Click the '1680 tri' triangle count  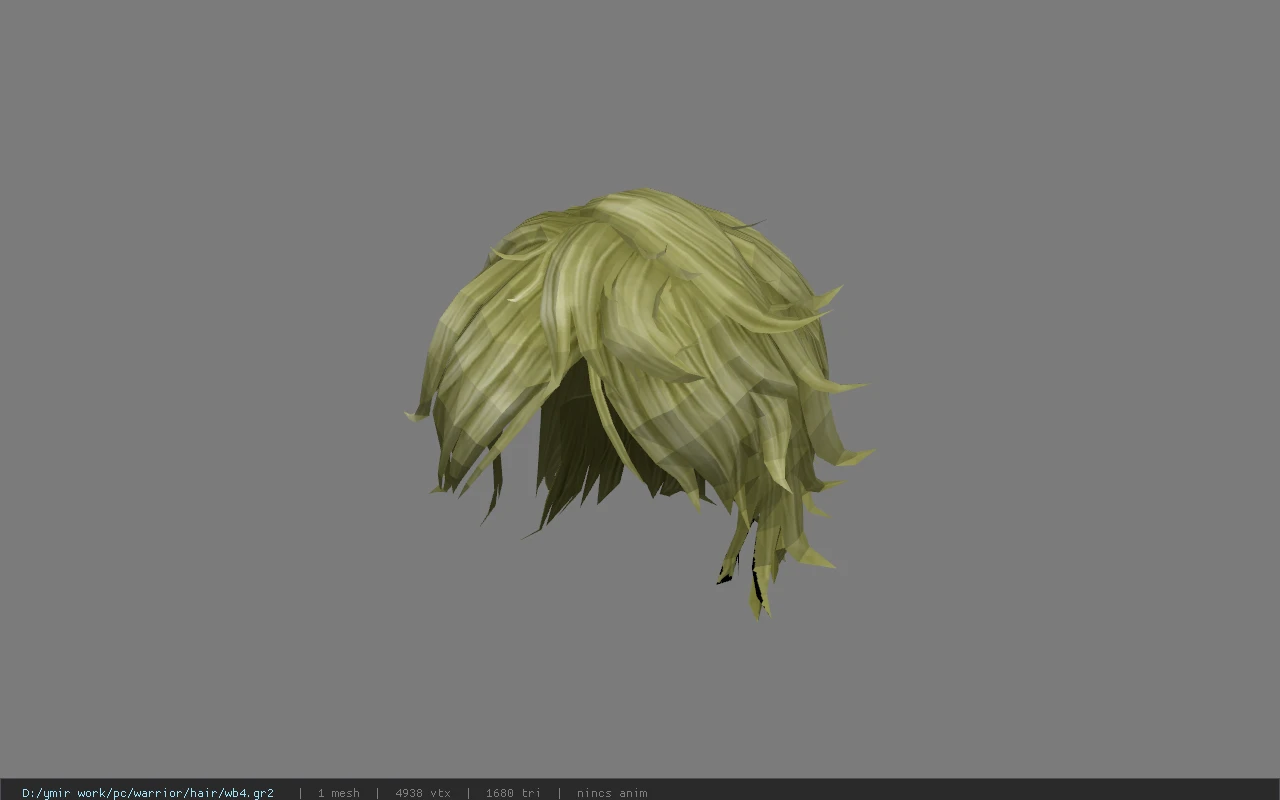[x=513, y=793]
